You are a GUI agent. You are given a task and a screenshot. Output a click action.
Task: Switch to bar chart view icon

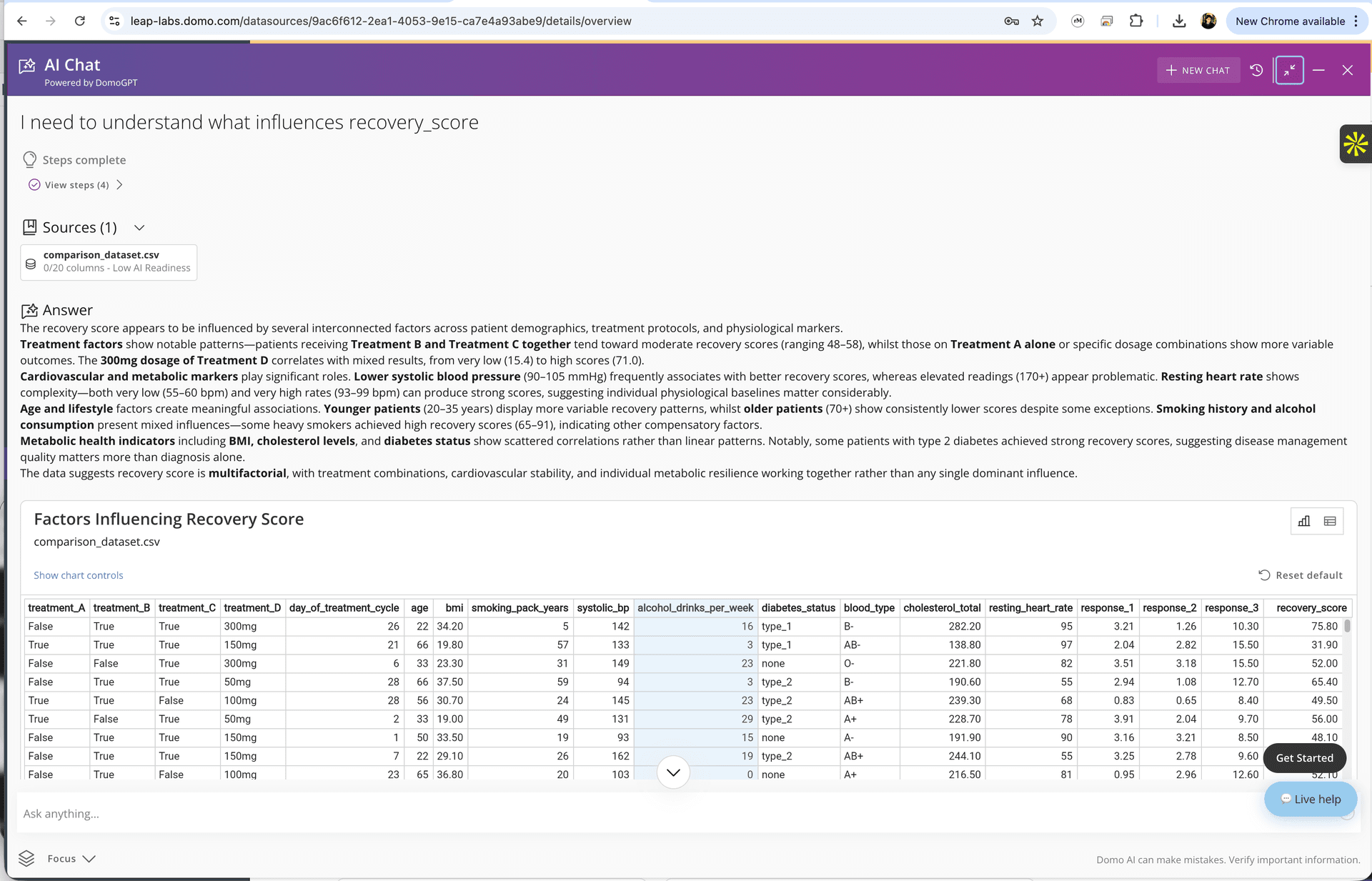pos(1304,521)
